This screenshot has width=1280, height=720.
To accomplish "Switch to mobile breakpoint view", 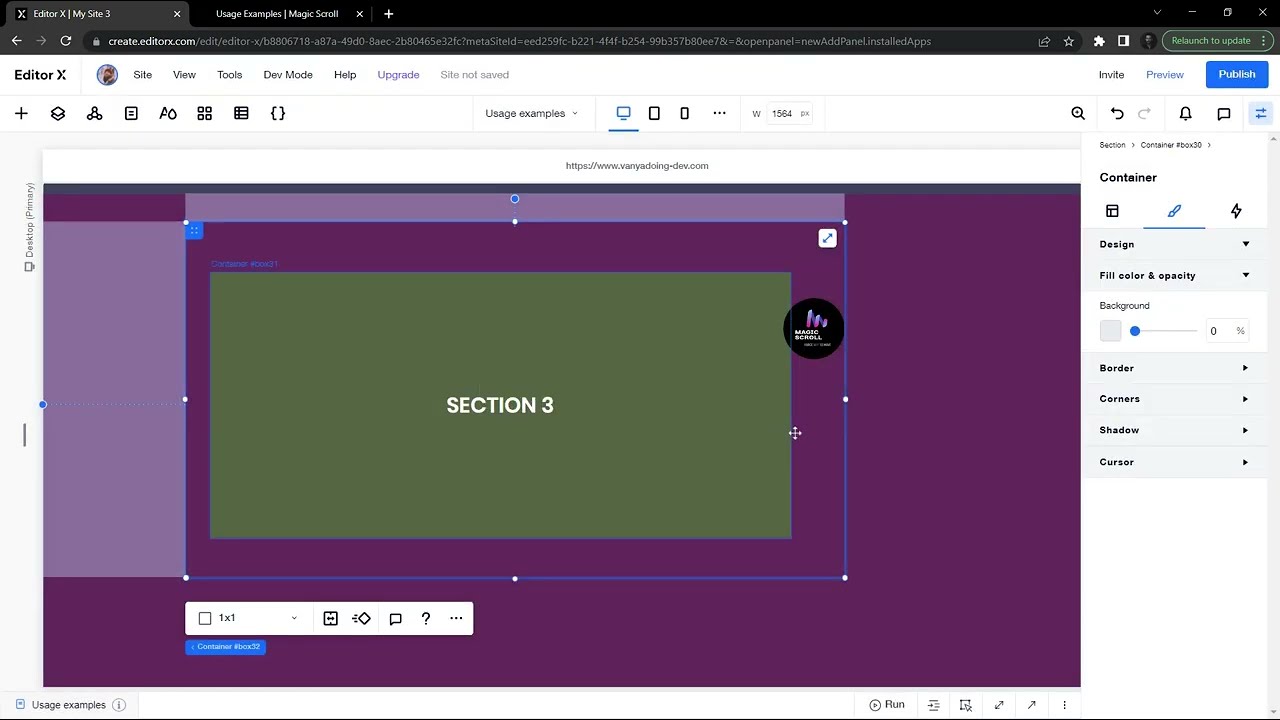I will pos(684,113).
